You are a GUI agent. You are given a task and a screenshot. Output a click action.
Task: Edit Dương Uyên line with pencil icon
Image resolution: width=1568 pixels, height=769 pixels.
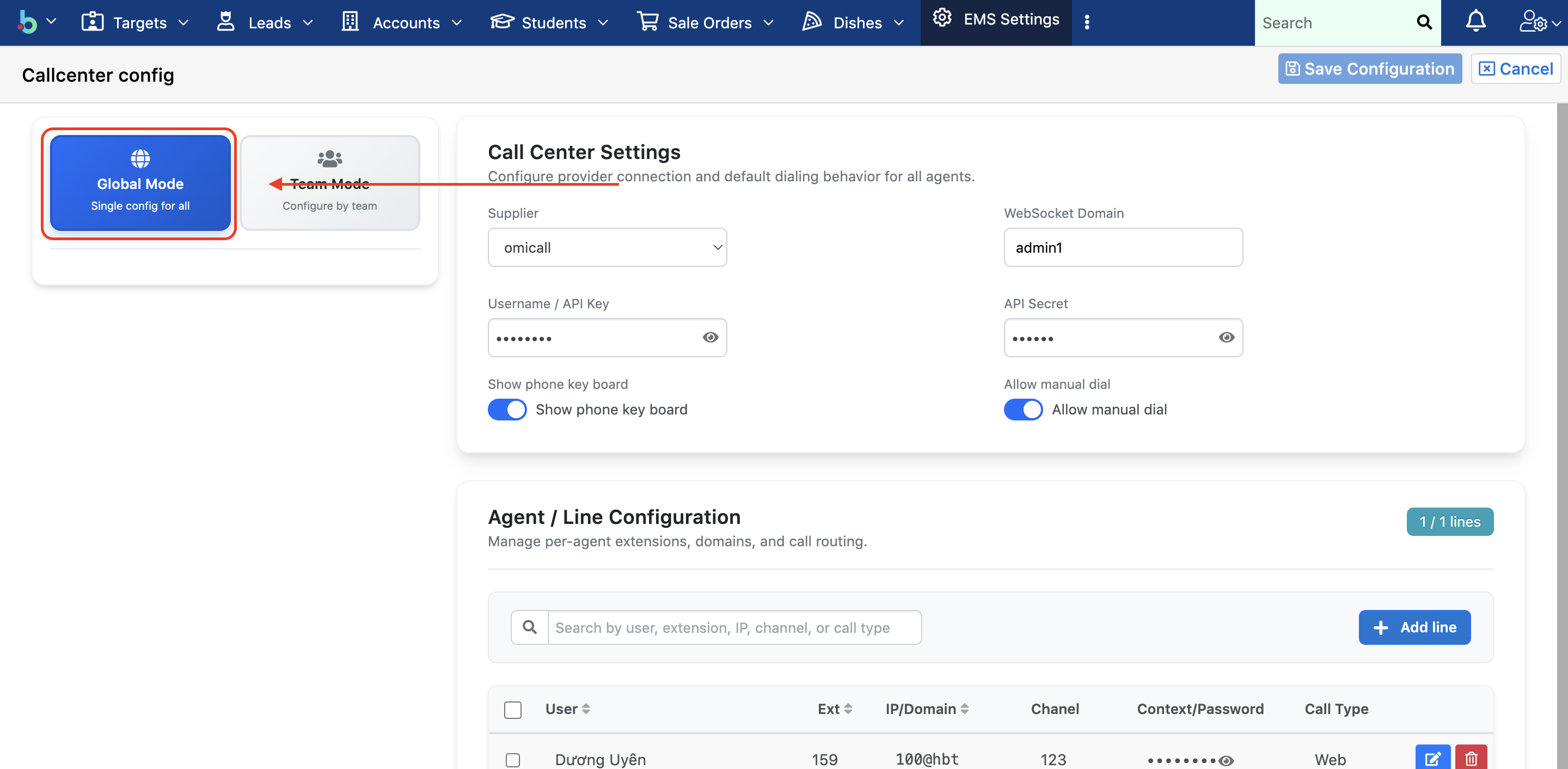coord(1432,758)
